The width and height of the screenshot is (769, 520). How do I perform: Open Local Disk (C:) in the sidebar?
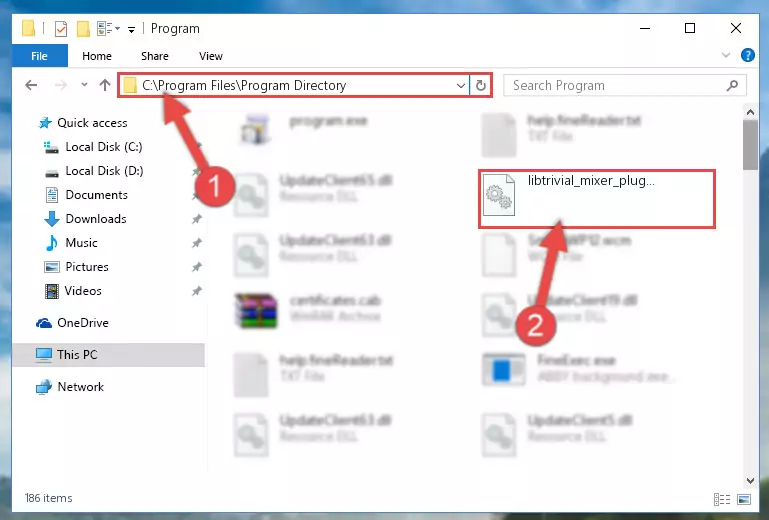tap(104, 147)
